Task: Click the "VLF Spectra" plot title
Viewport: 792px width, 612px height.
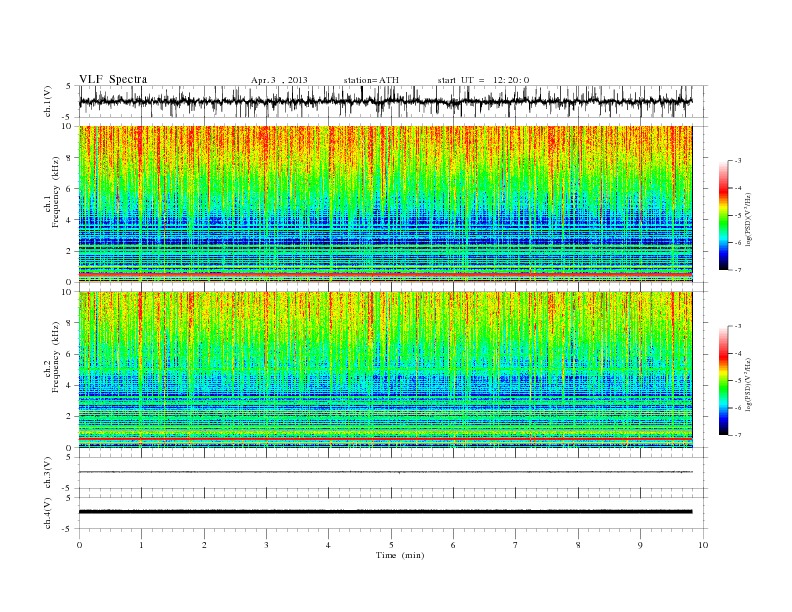Action: (x=113, y=79)
